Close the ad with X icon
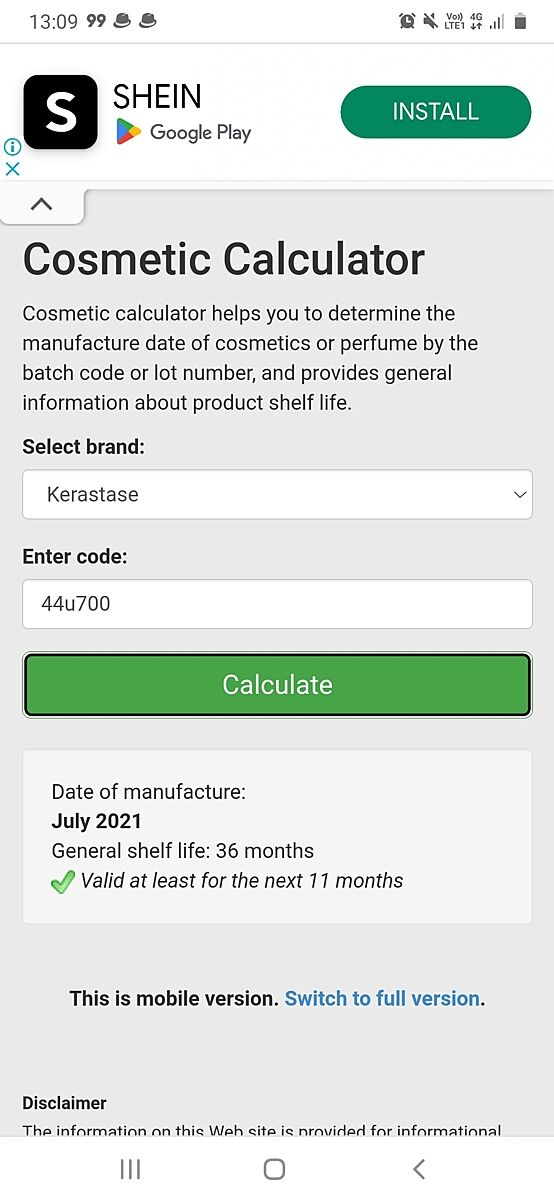Viewport: 554px width, 1200px height. point(12,169)
